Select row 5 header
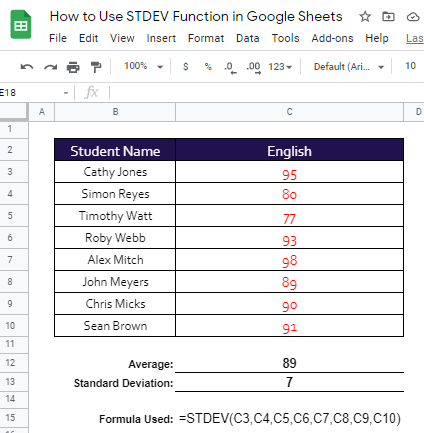Image resolution: width=424 pixels, height=433 pixels. (x=14, y=215)
